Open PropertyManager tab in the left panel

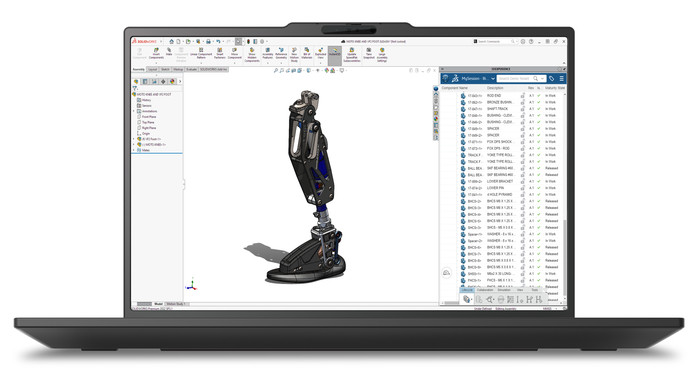tap(145, 82)
